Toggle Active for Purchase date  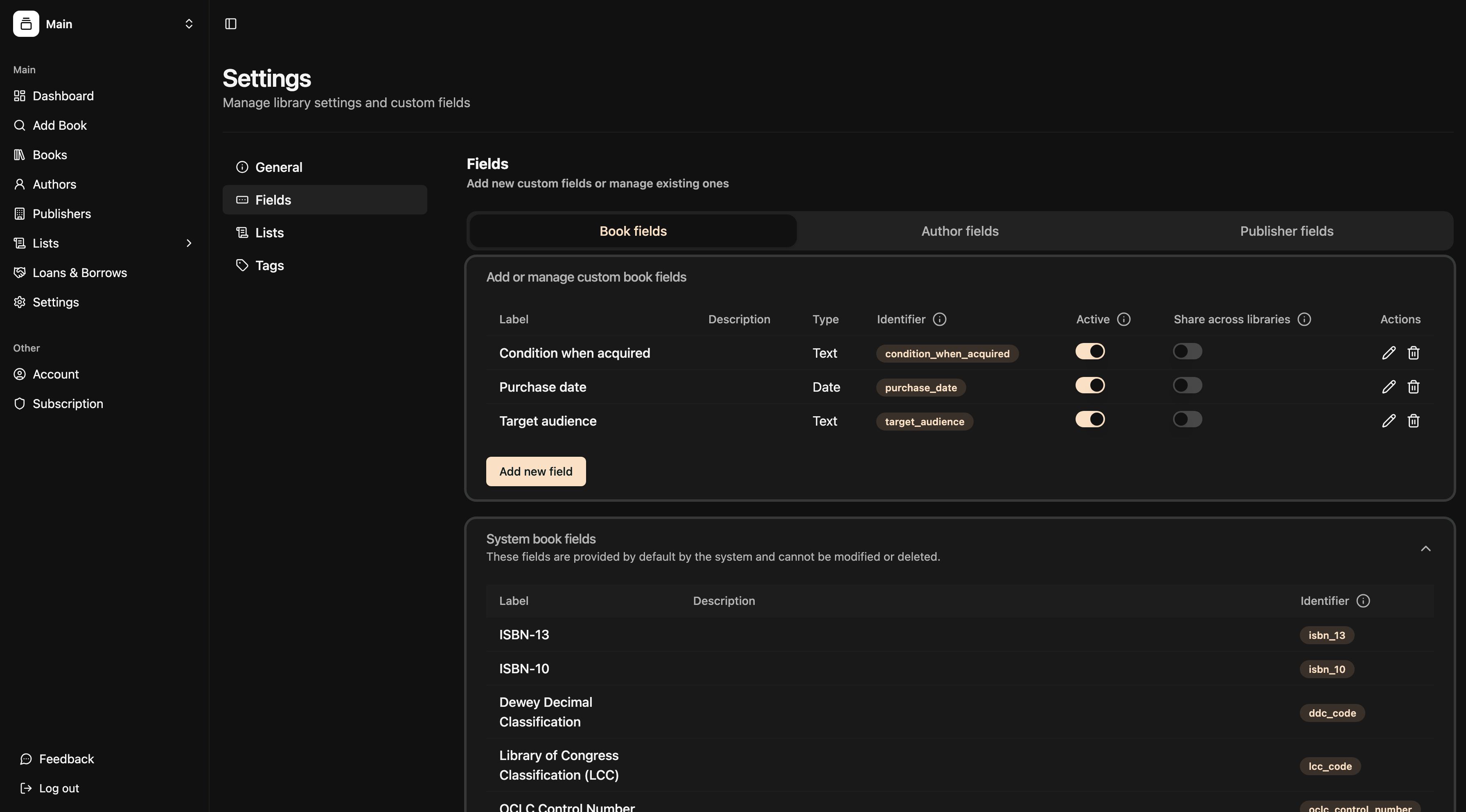(x=1090, y=385)
